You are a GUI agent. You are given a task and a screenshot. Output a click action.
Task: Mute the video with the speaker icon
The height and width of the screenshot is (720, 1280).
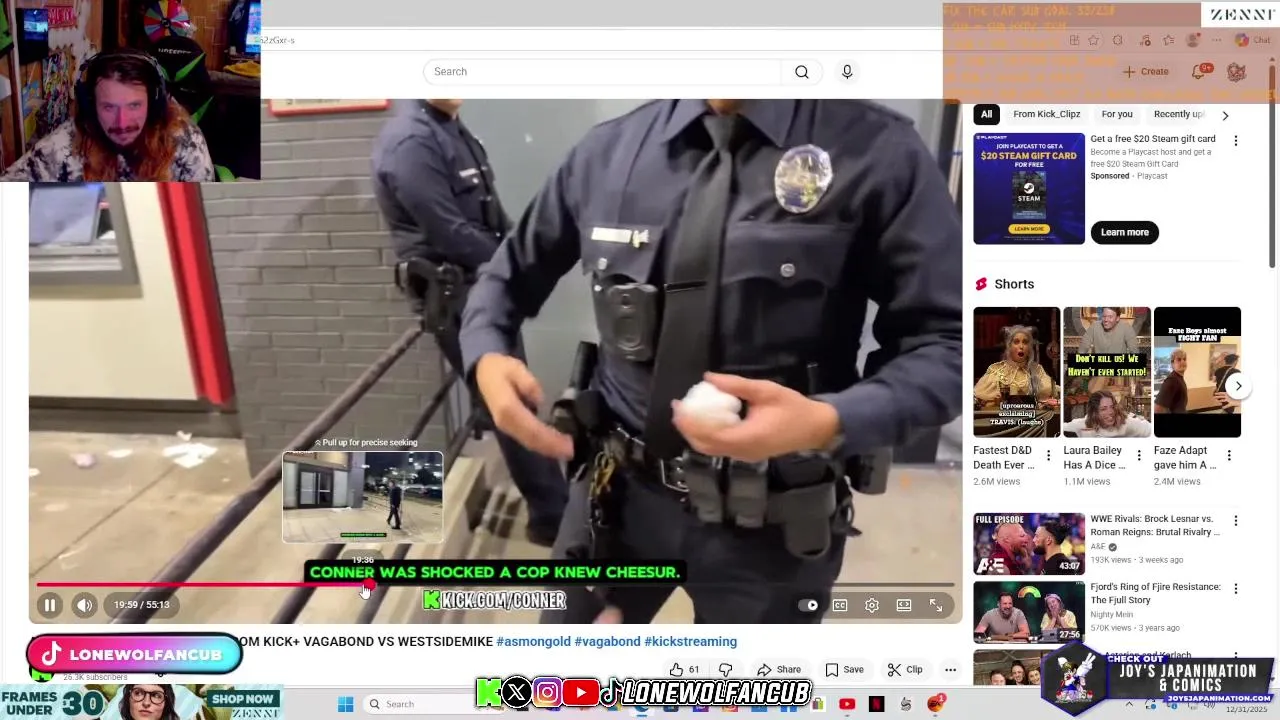pyautogui.click(x=85, y=605)
